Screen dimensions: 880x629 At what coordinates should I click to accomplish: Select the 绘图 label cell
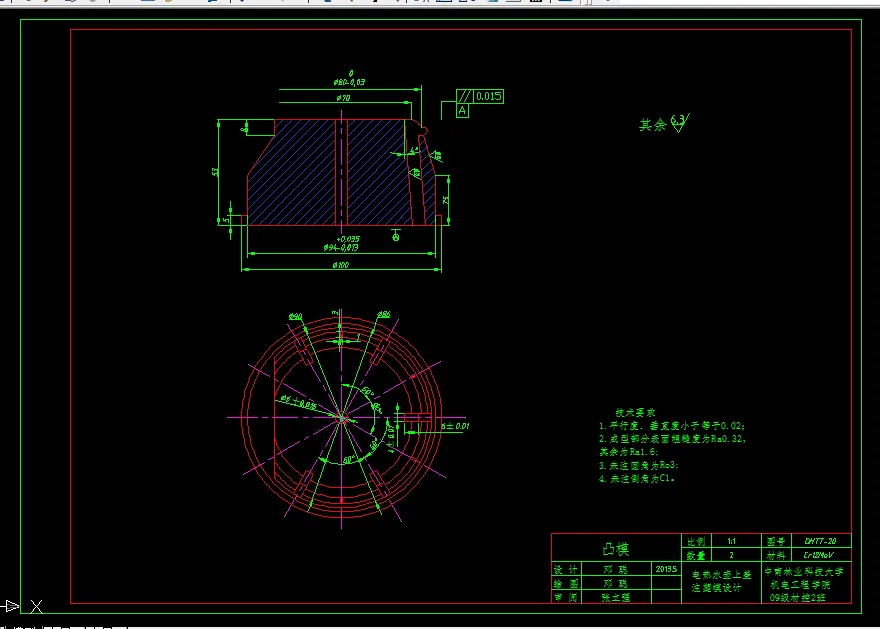pyautogui.click(x=566, y=584)
